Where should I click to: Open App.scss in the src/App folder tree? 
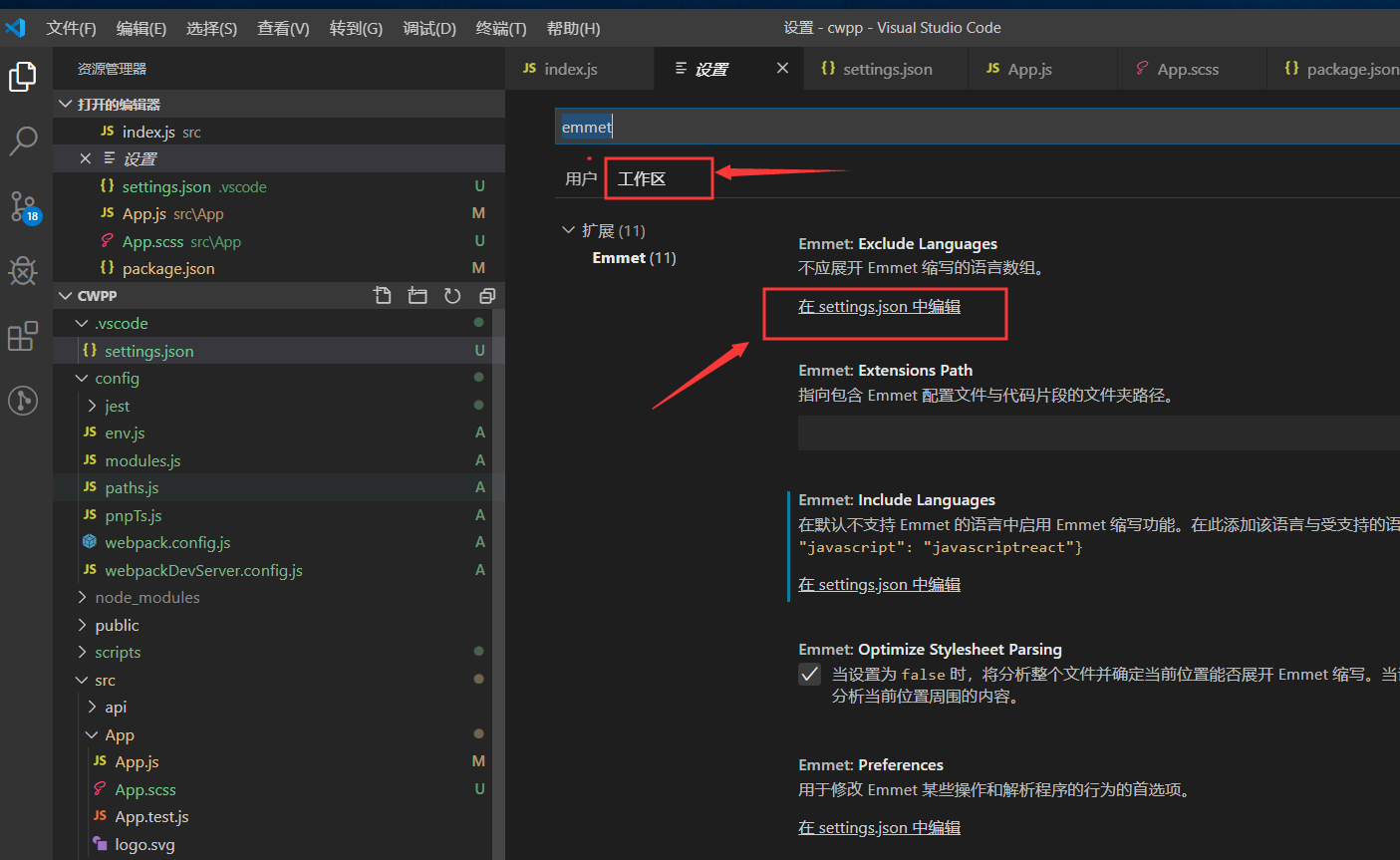pos(145,789)
